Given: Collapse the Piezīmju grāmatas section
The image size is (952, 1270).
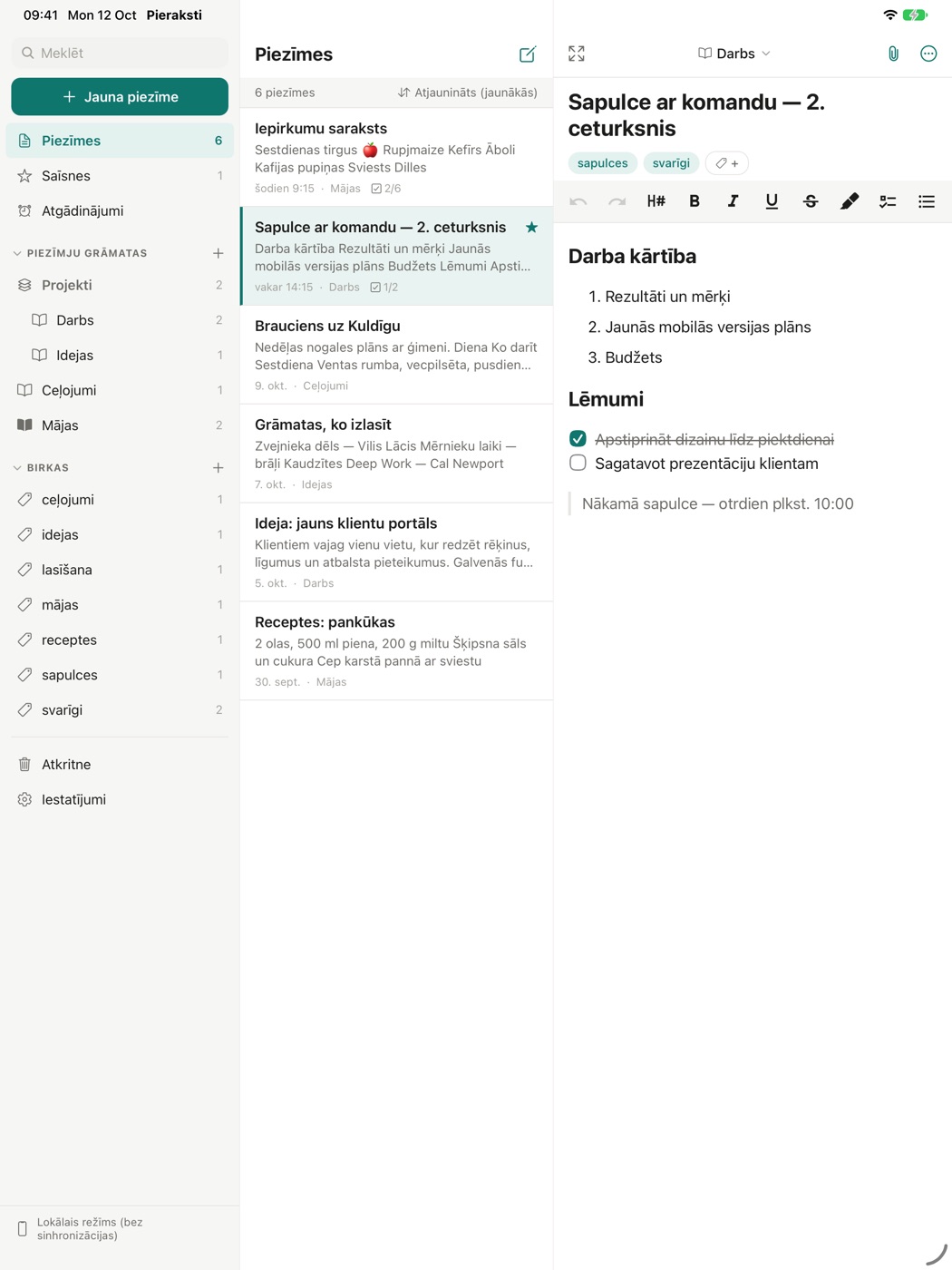Looking at the screenshot, I should click(17, 253).
